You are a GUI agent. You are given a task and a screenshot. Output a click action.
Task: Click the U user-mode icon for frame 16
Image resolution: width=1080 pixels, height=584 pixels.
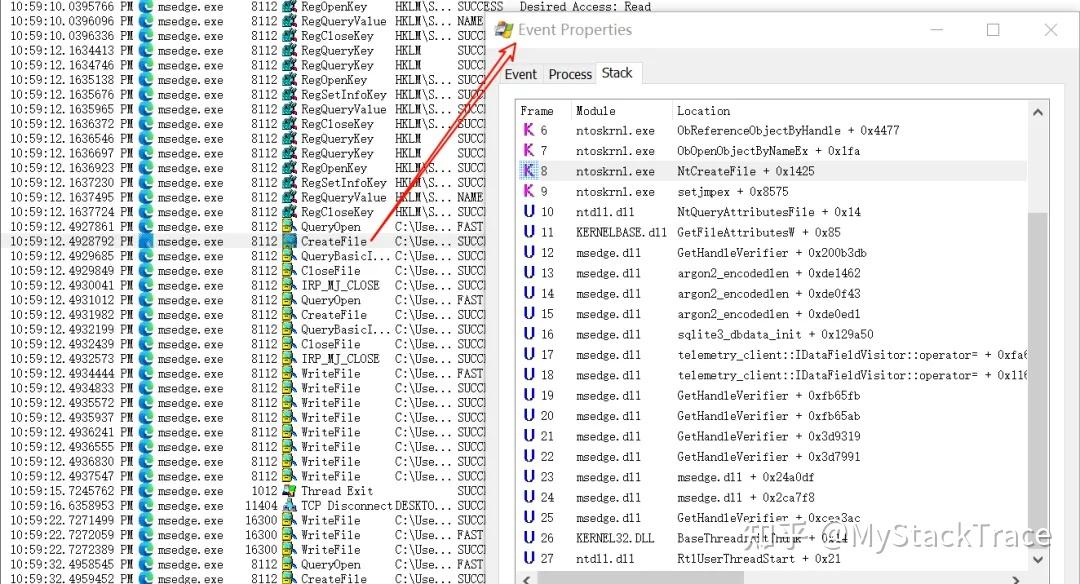[x=529, y=334]
